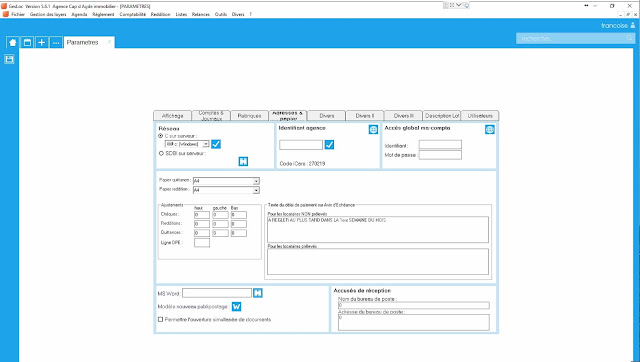Switch to the Utilisateurs tab
640x362 pixels.
point(480,116)
